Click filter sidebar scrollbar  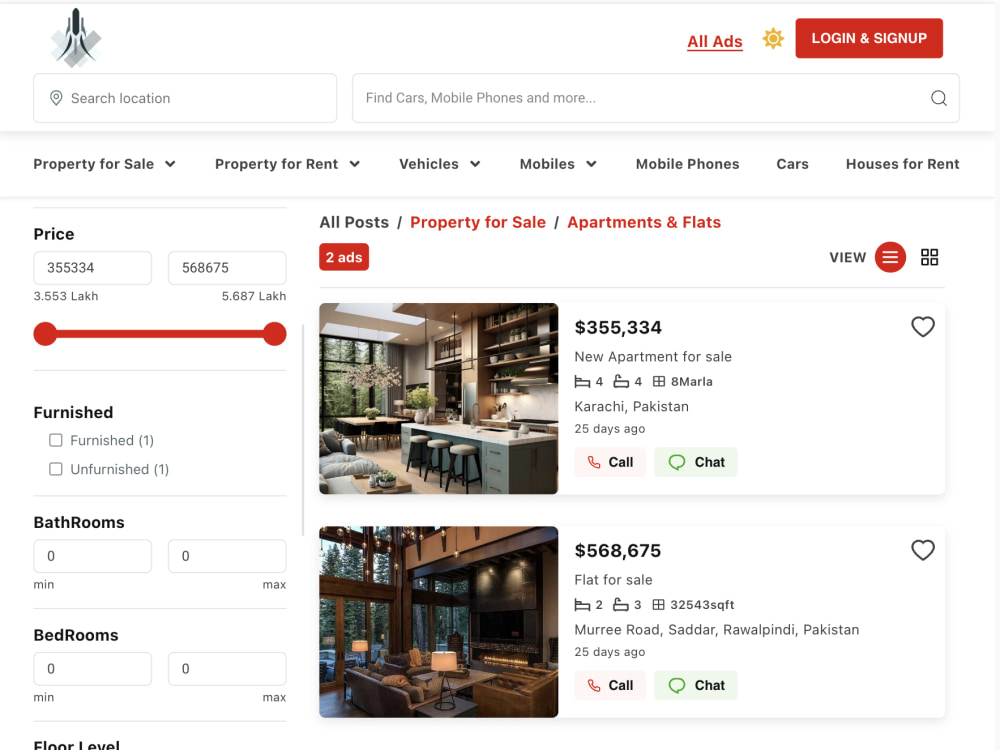point(303,430)
